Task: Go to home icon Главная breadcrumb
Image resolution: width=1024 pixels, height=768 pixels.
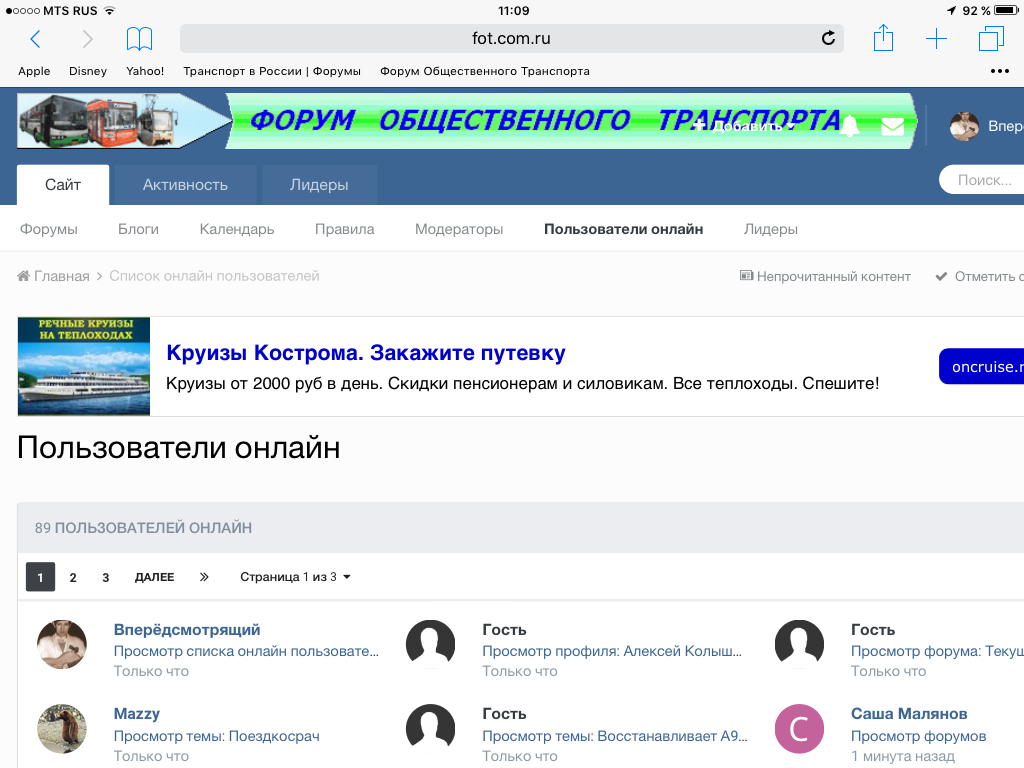Action: (54, 276)
